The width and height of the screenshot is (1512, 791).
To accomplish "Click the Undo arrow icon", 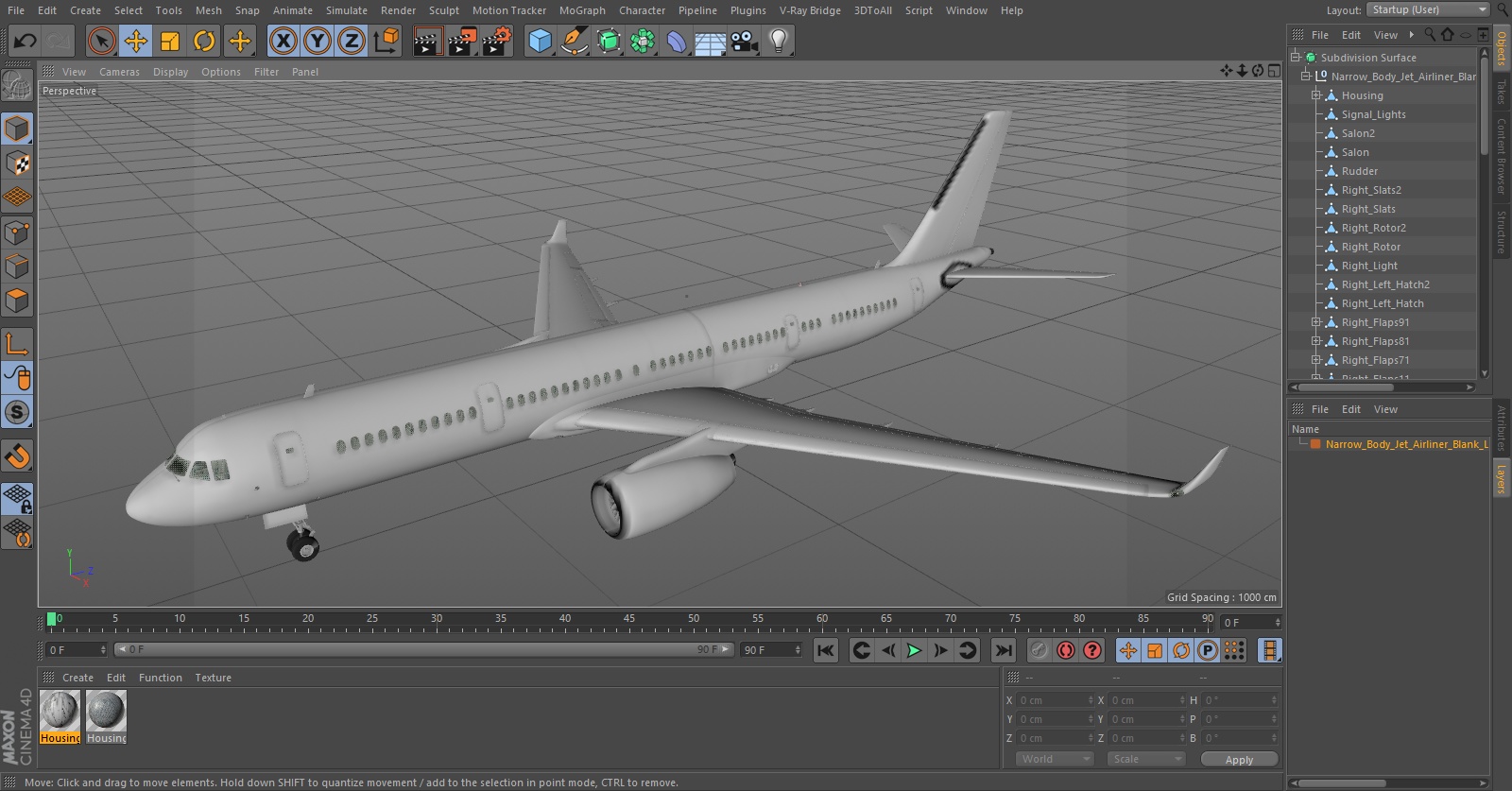I will coord(26,41).
